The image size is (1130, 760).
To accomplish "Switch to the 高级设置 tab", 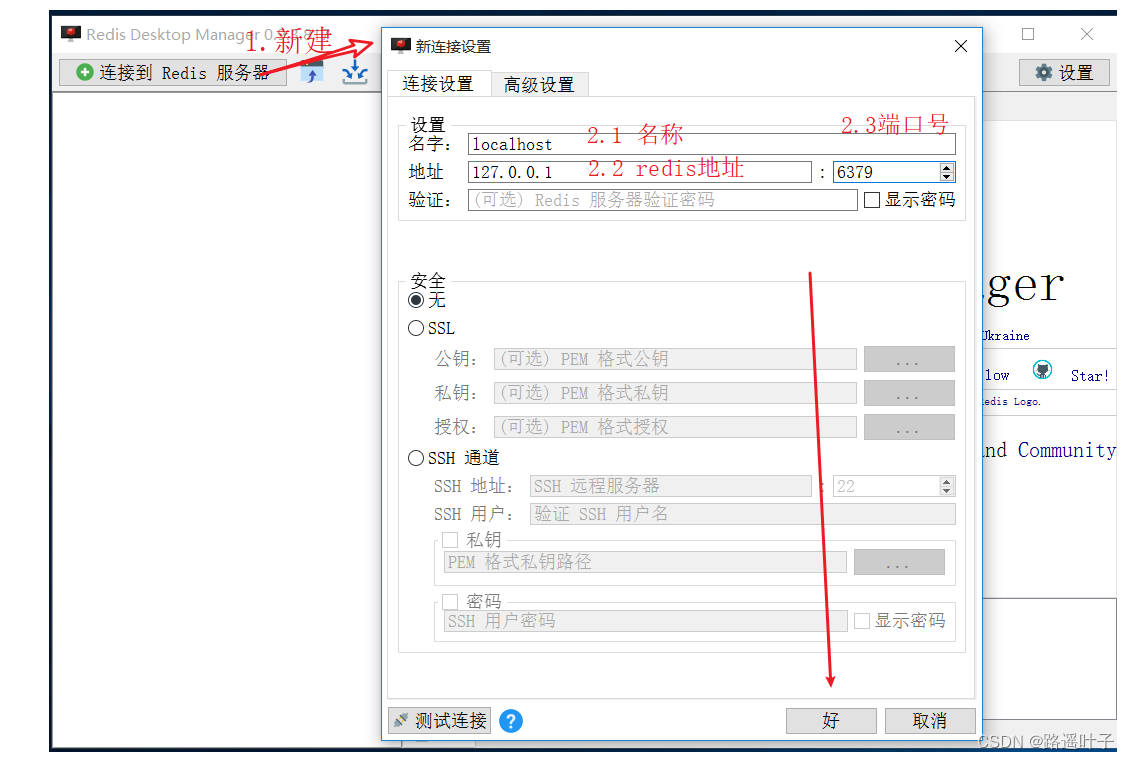I will (x=539, y=85).
